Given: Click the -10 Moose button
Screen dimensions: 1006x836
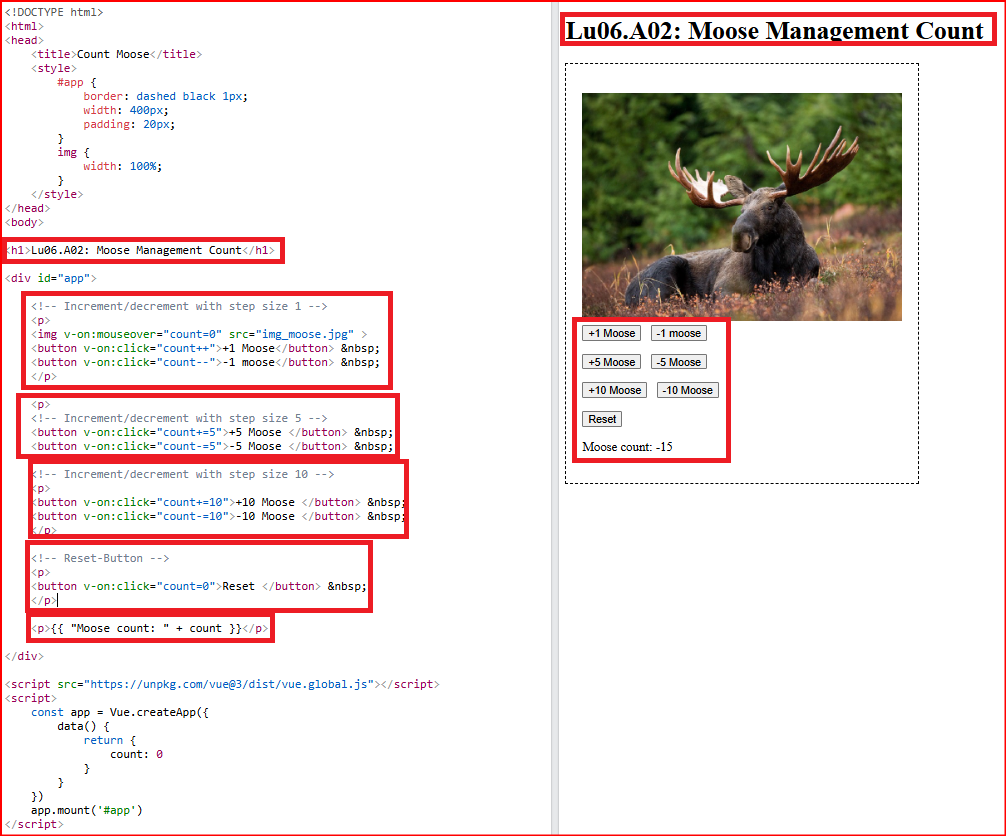Looking at the screenshot, I should (688, 390).
